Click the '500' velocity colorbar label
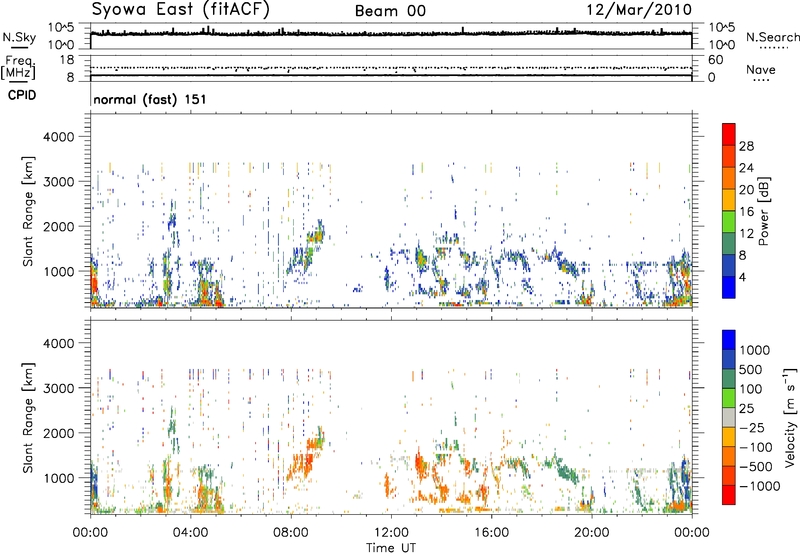This screenshot has width=800, height=554. 750,370
